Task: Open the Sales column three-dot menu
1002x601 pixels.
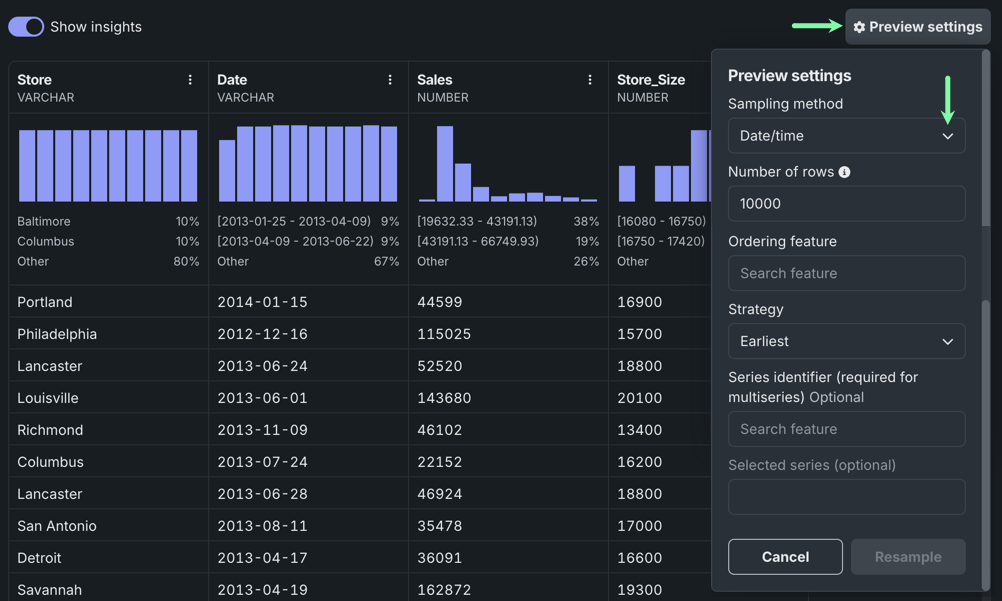Action: 590,80
